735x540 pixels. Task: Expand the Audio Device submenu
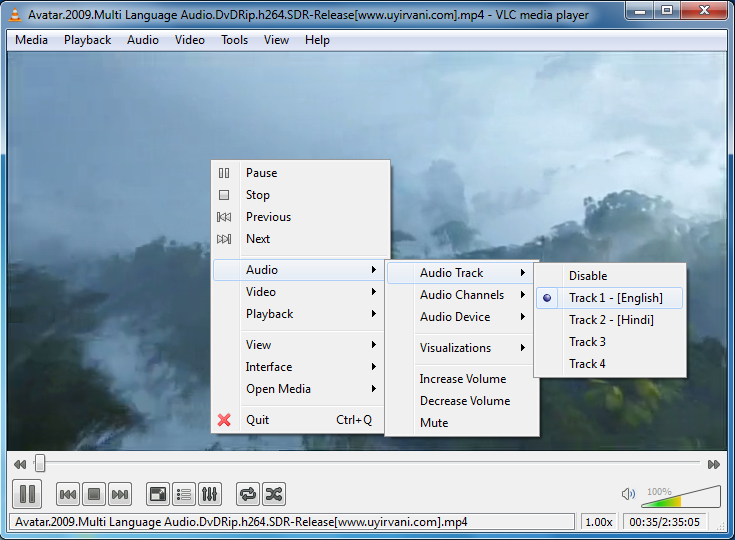460,317
